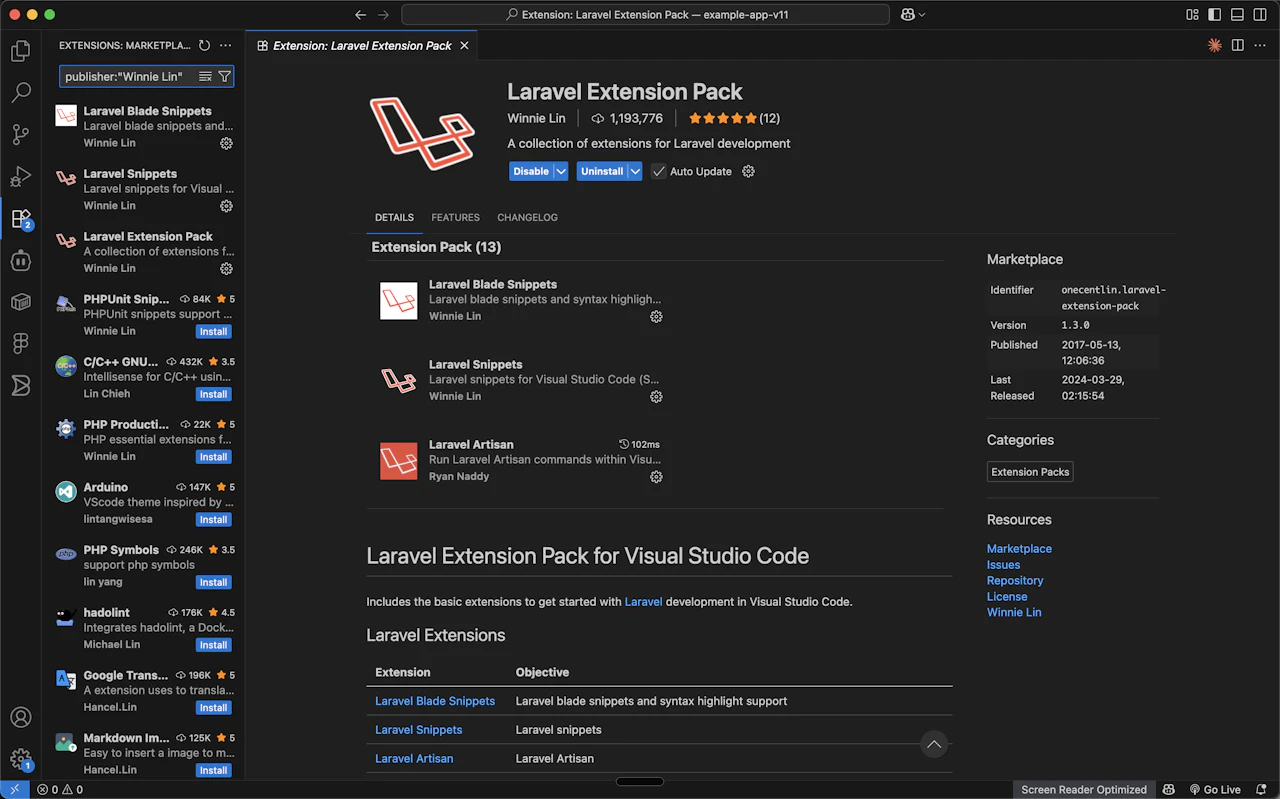The image size is (1280, 799).
Task: Open Laravel Artisan link in table
Action: [414, 759]
